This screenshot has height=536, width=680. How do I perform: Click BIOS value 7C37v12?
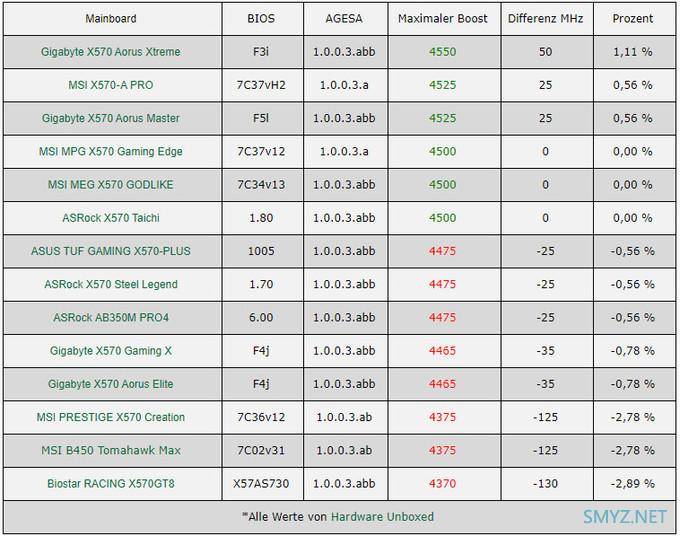click(x=261, y=151)
